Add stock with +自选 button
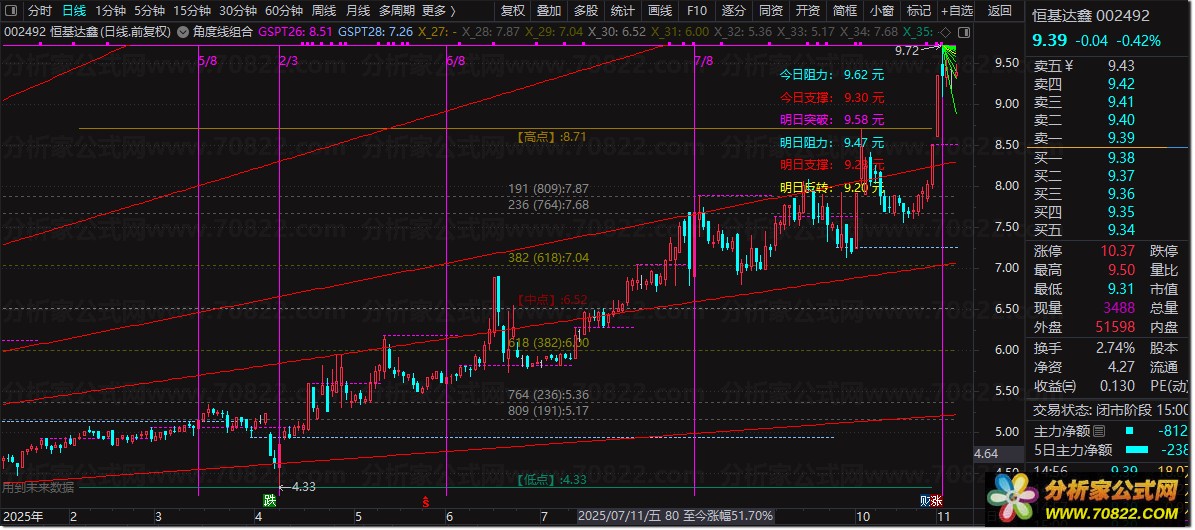Image resolution: width=1195 pixels, height=530 pixels. pos(957,11)
